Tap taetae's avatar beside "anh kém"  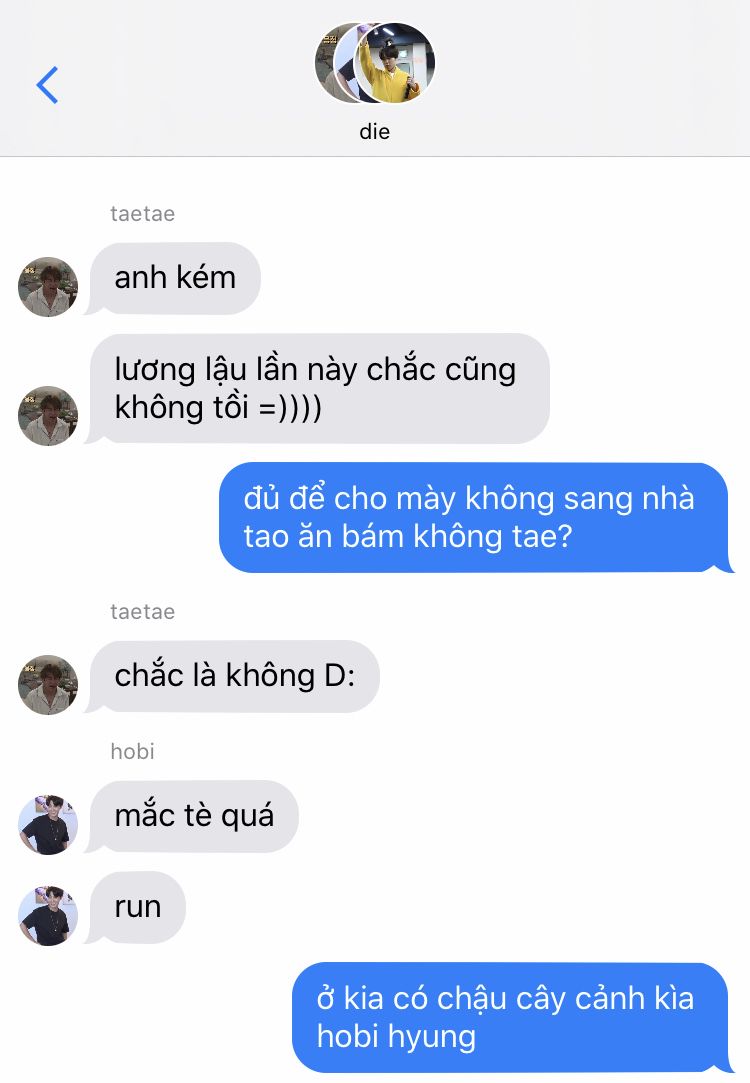48,287
